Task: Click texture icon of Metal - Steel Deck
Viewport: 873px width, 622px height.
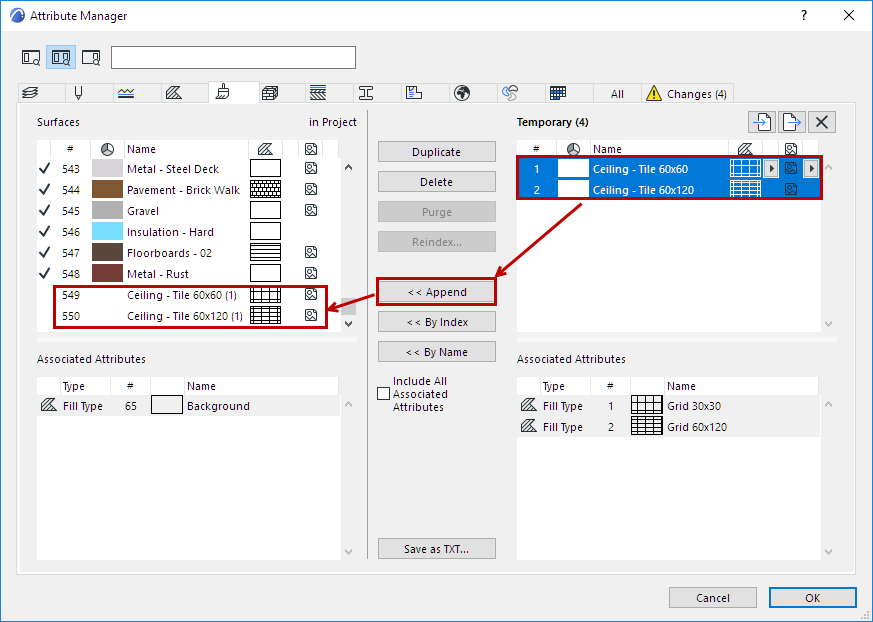Action: tap(311, 168)
